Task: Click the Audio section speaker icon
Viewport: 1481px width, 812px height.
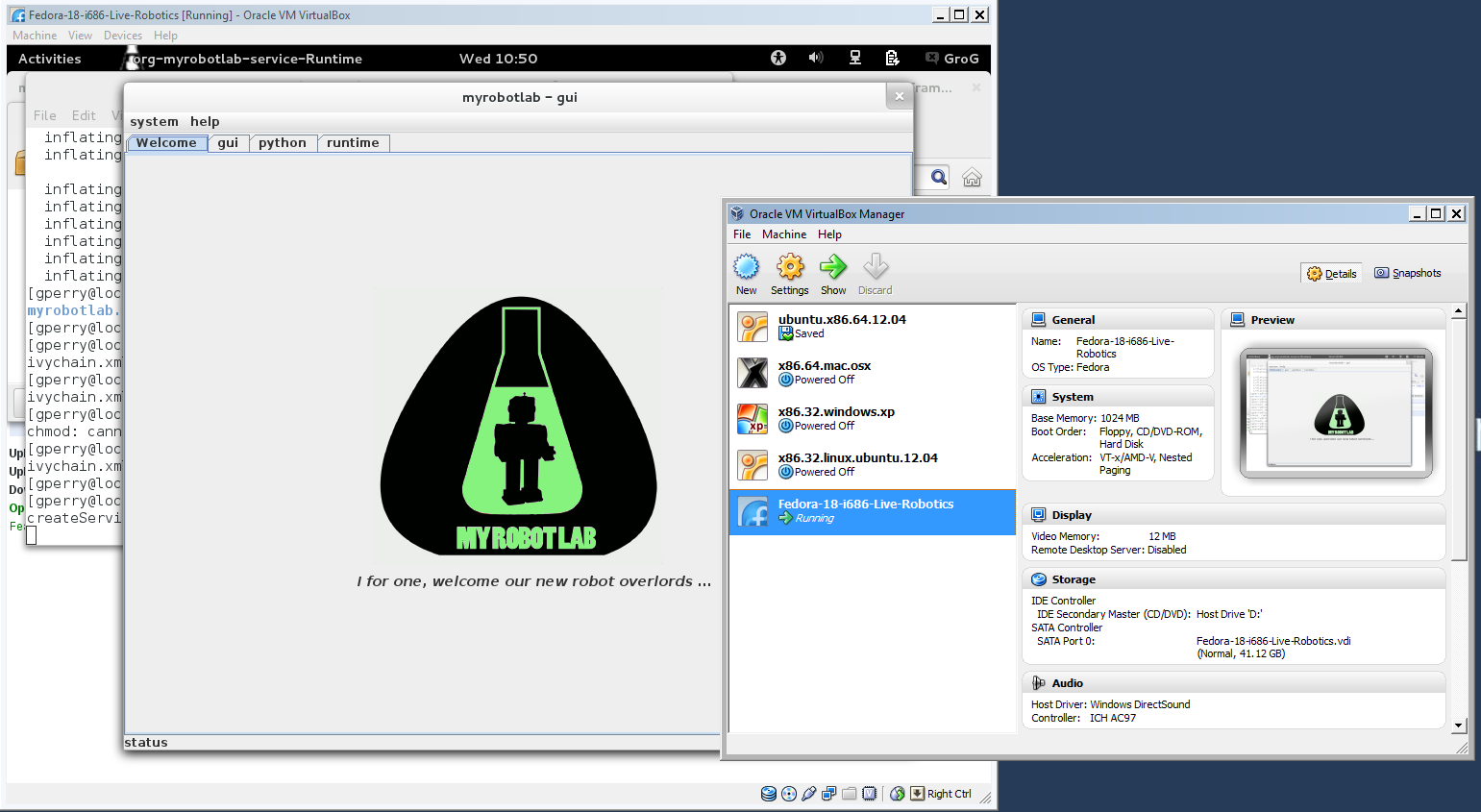Action: 1038,683
